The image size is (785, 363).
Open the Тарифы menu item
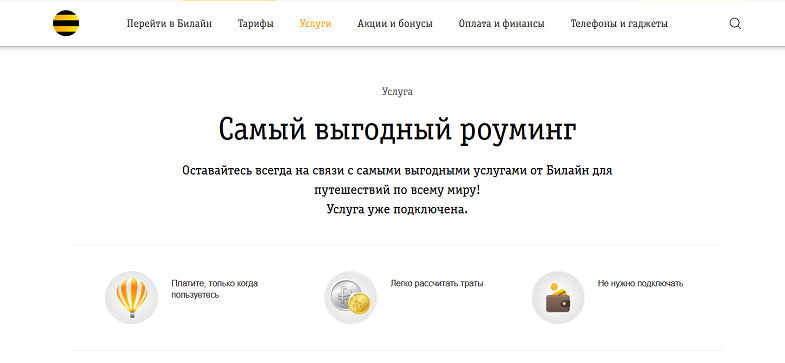point(256,24)
